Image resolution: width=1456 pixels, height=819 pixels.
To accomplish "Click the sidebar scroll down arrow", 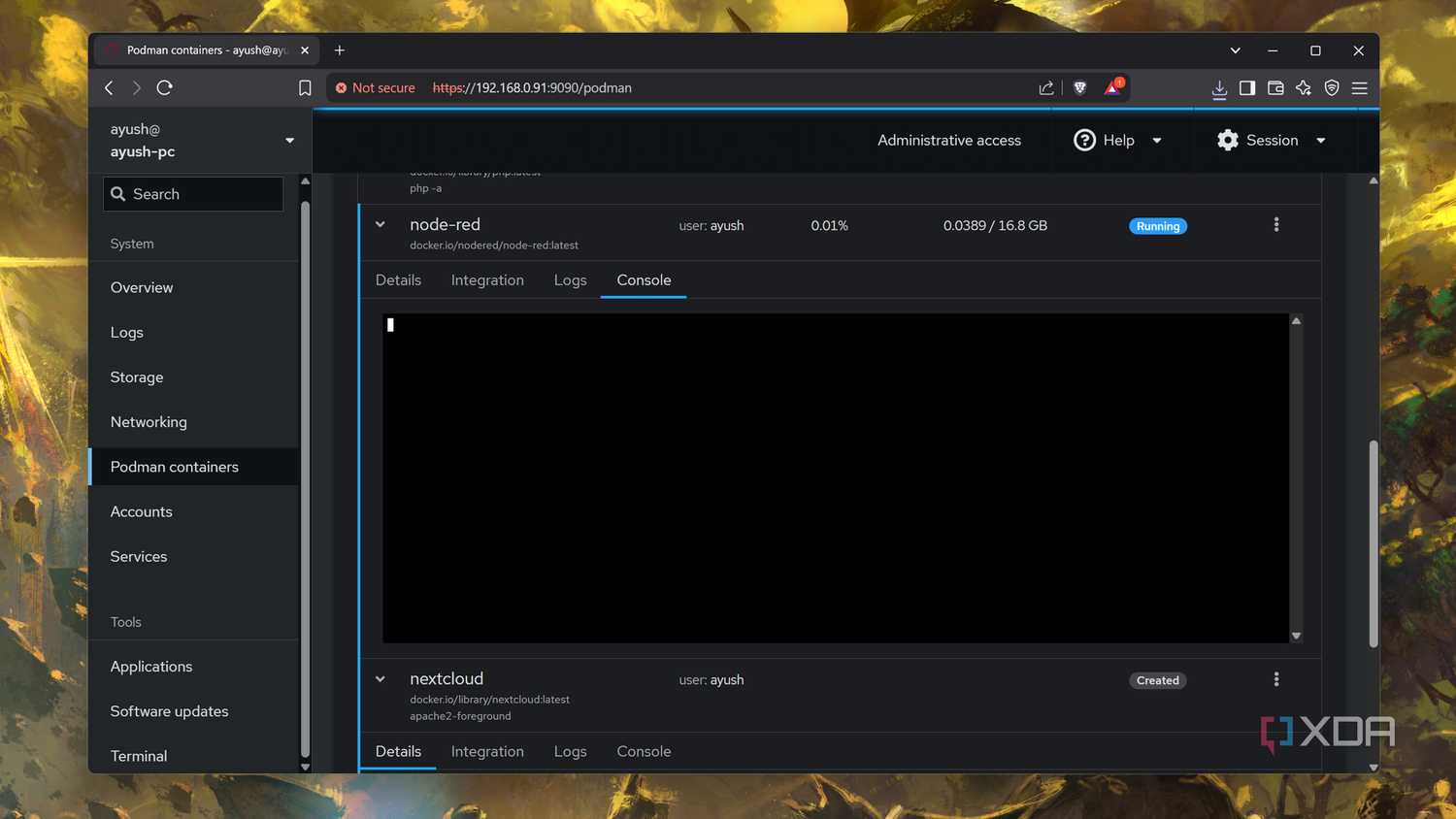I will (x=305, y=767).
